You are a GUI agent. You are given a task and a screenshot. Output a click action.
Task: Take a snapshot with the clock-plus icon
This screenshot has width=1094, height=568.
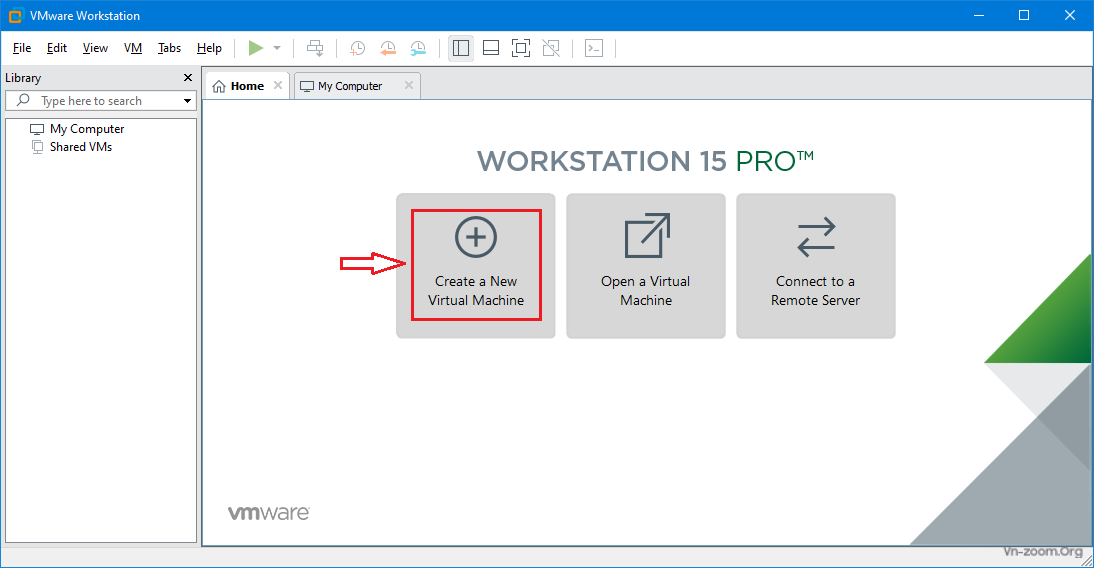[x=357, y=48]
